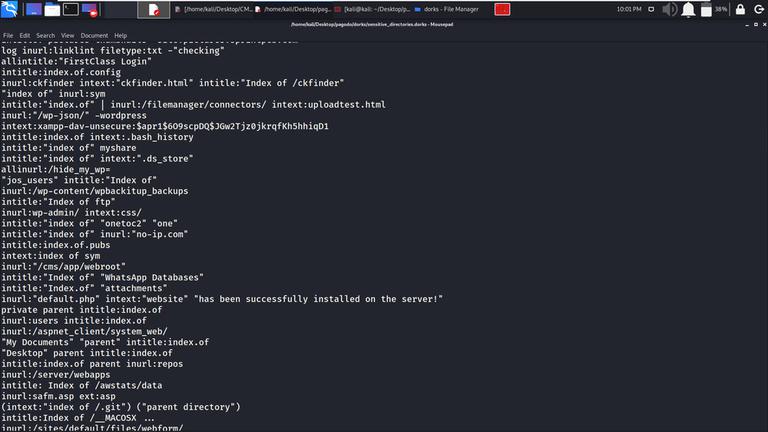Click the show desktop panel icon
Image resolution: width=768 pixels, height=432 pixels.
pos(33,9)
